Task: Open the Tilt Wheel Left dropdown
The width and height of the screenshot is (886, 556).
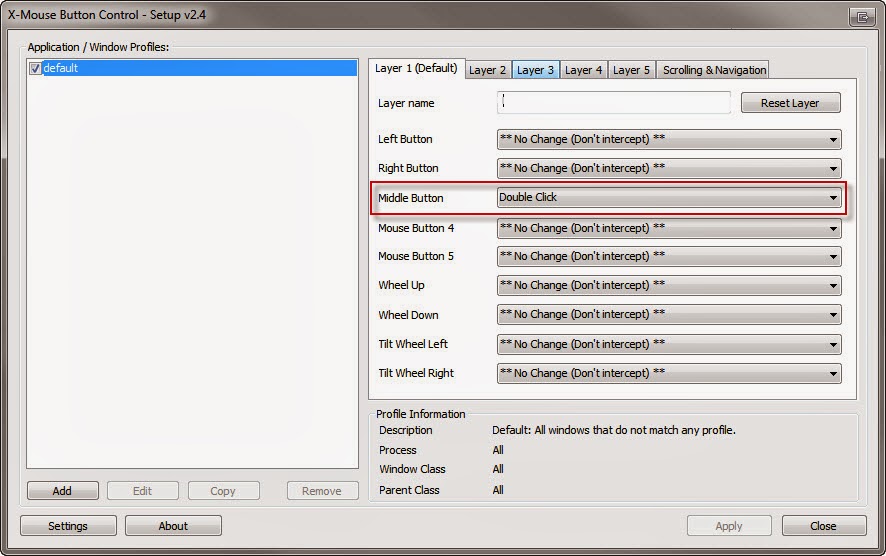Action: tap(669, 344)
